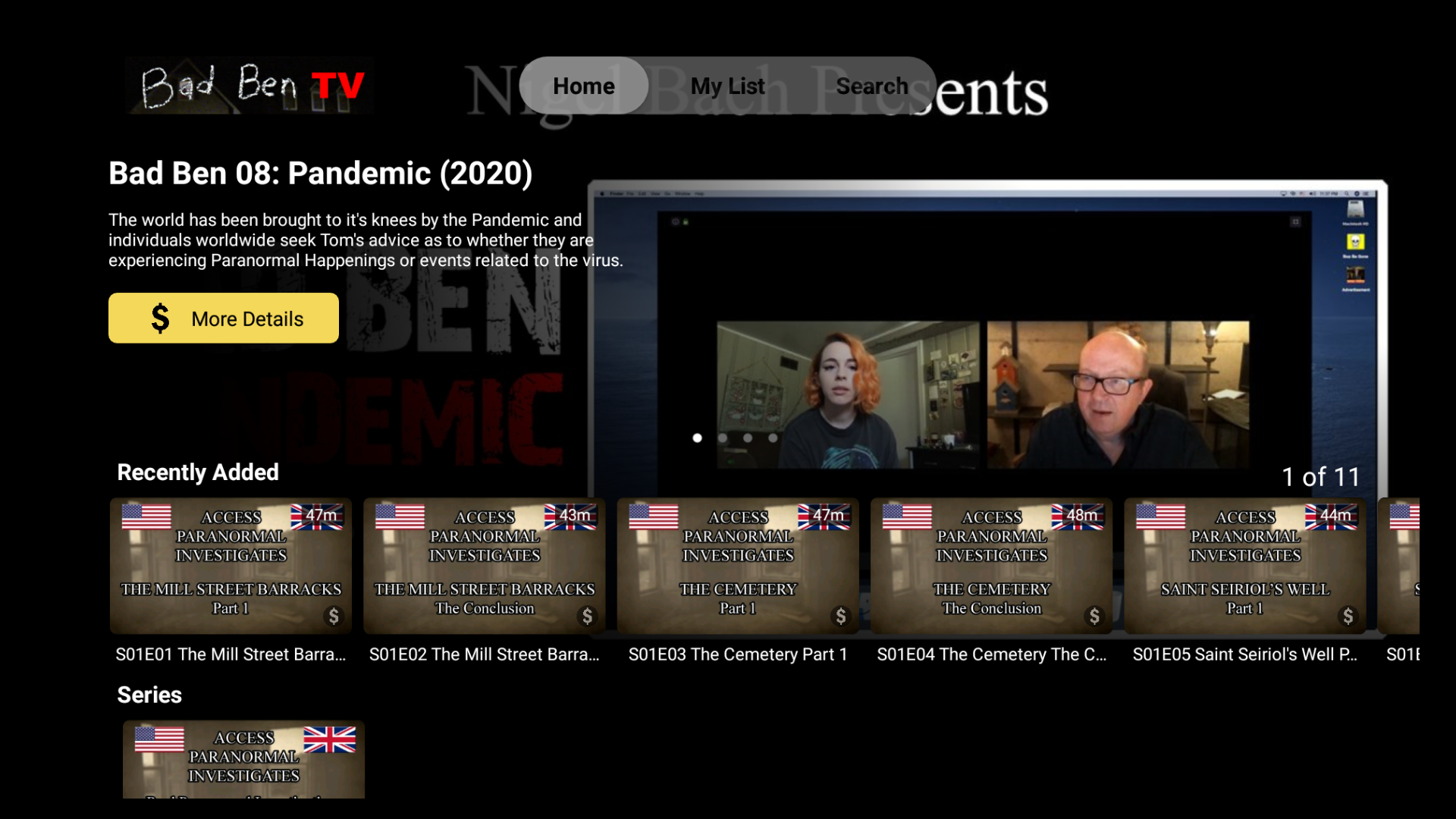Open episode S01E02 The Mill Street Barracks Conclusion

tap(483, 566)
